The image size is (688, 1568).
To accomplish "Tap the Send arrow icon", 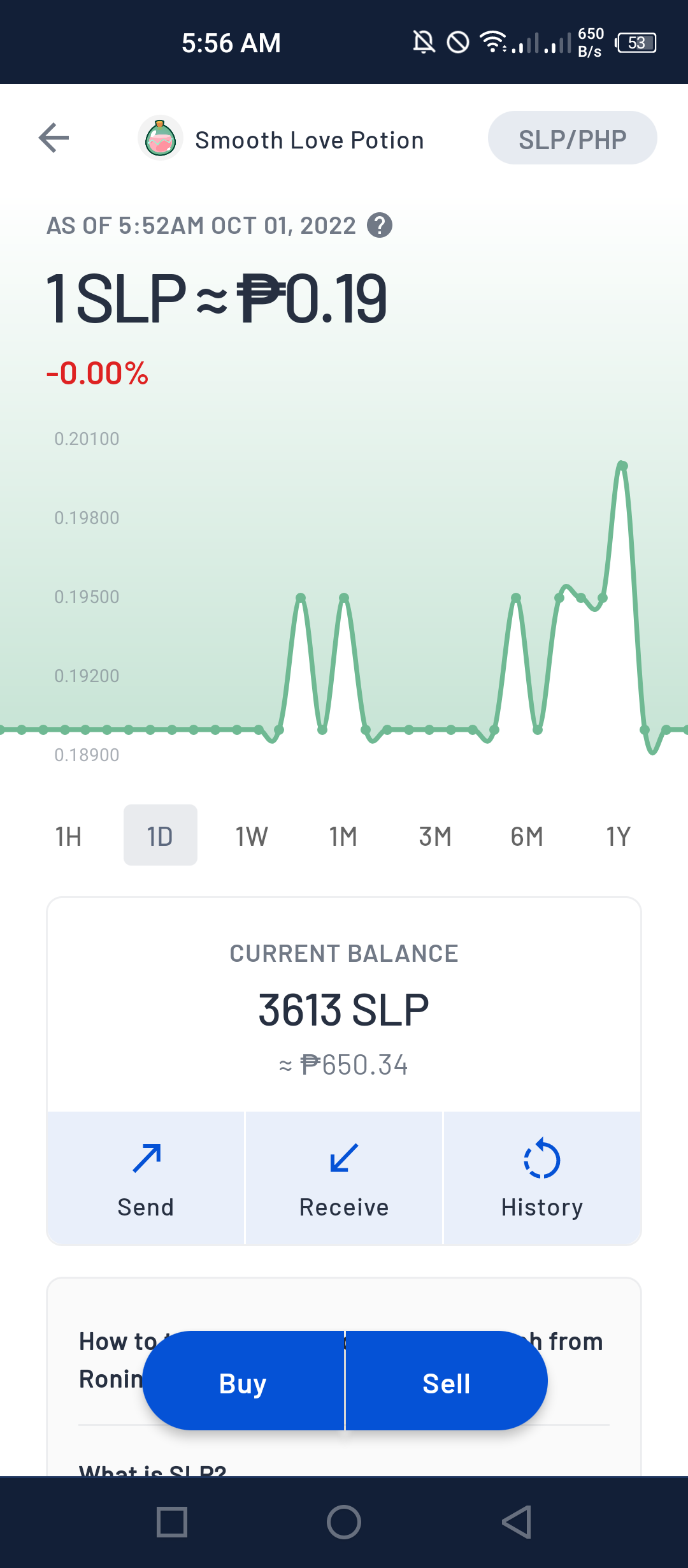I will click(147, 1159).
